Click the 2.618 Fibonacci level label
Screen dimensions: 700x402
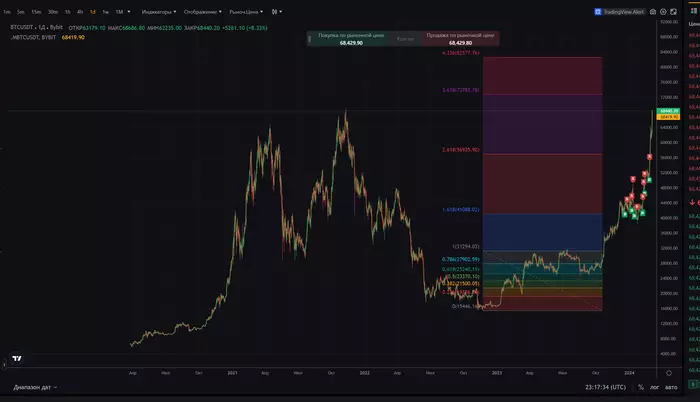click(x=461, y=150)
